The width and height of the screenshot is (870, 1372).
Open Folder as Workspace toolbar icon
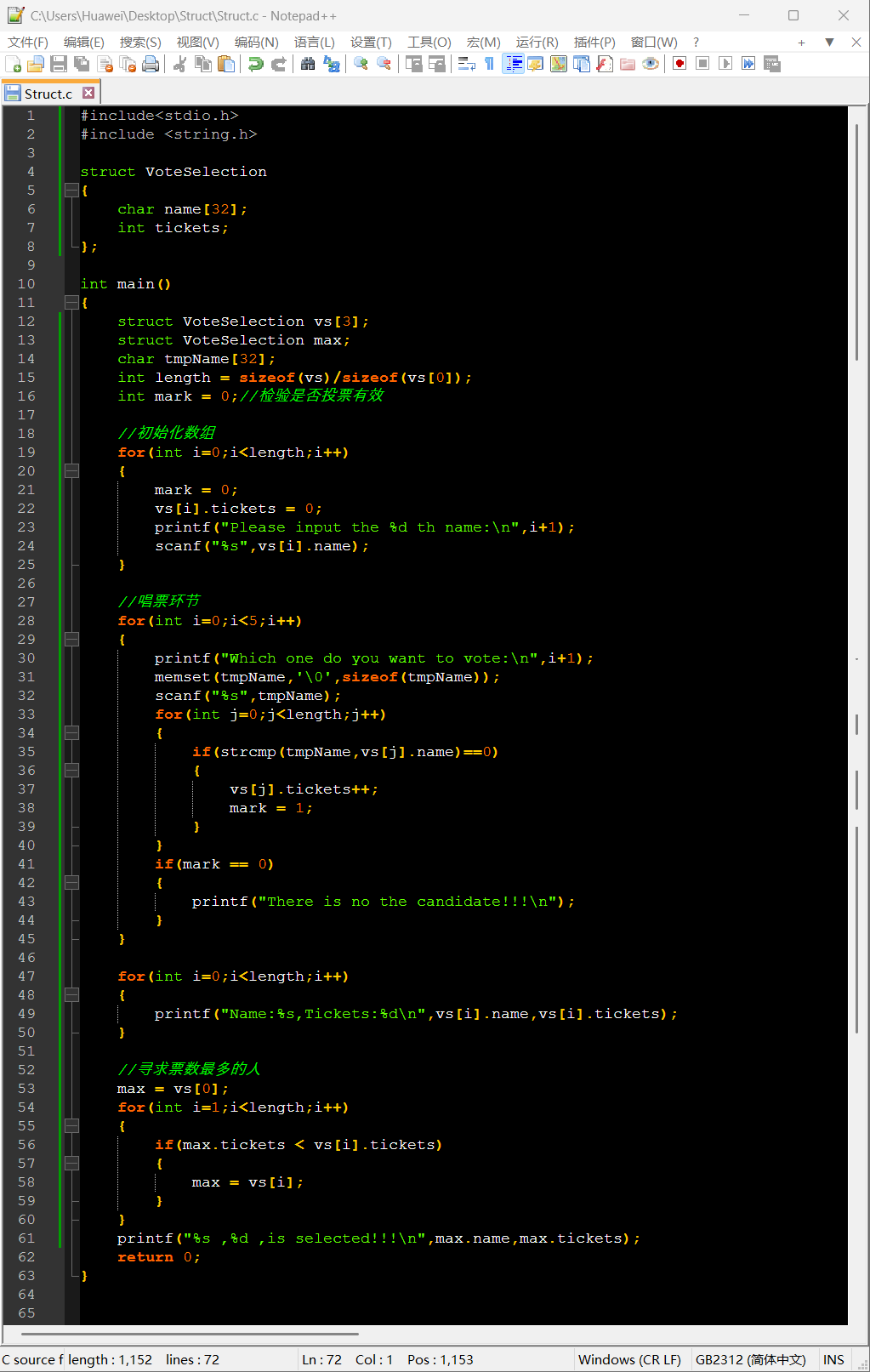tap(628, 64)
